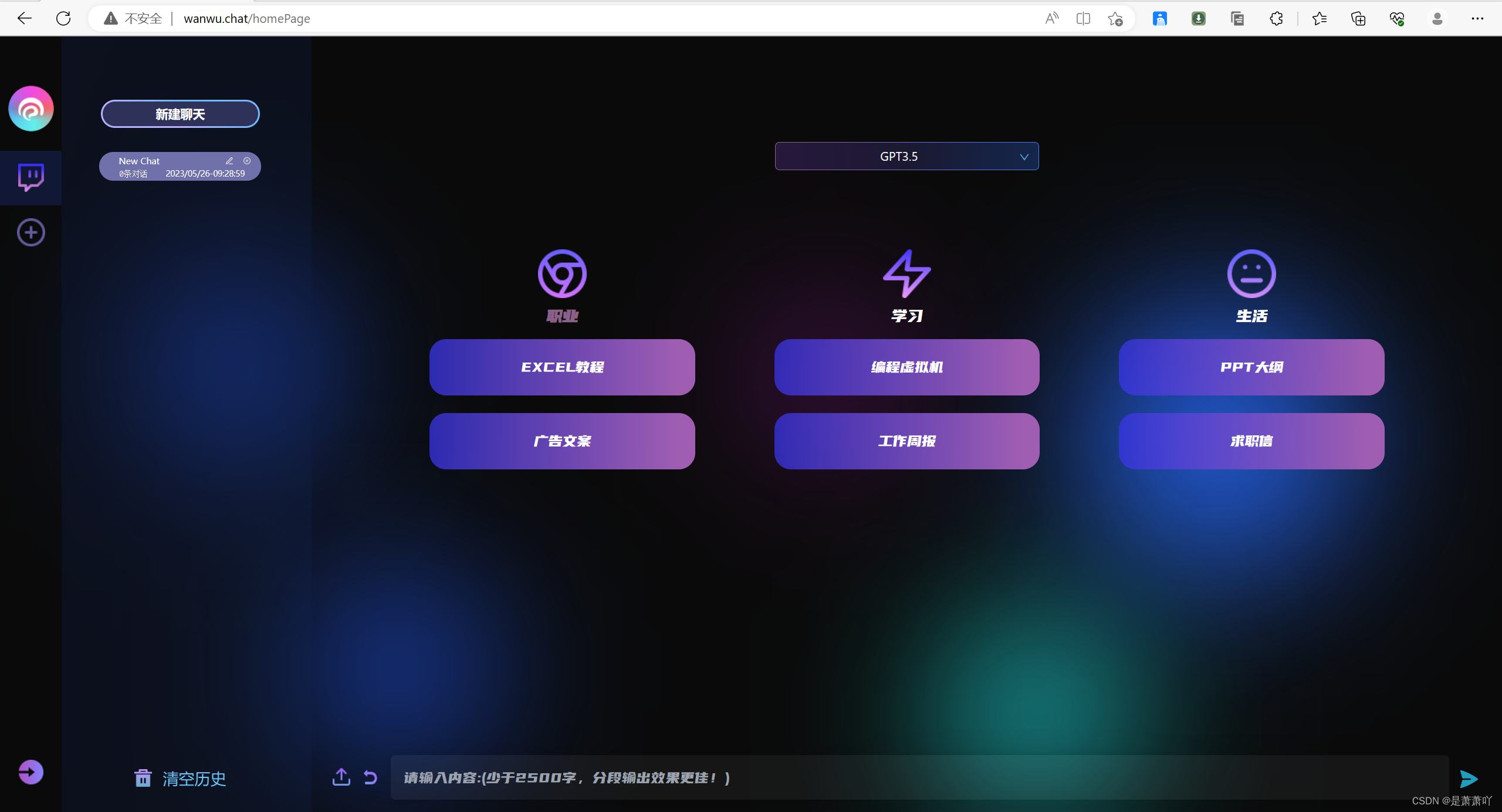Click the 2023/05/26-09:28:59 timestamp
The width and height of the screenshot is (1502, 812).
tap(205, 174)
